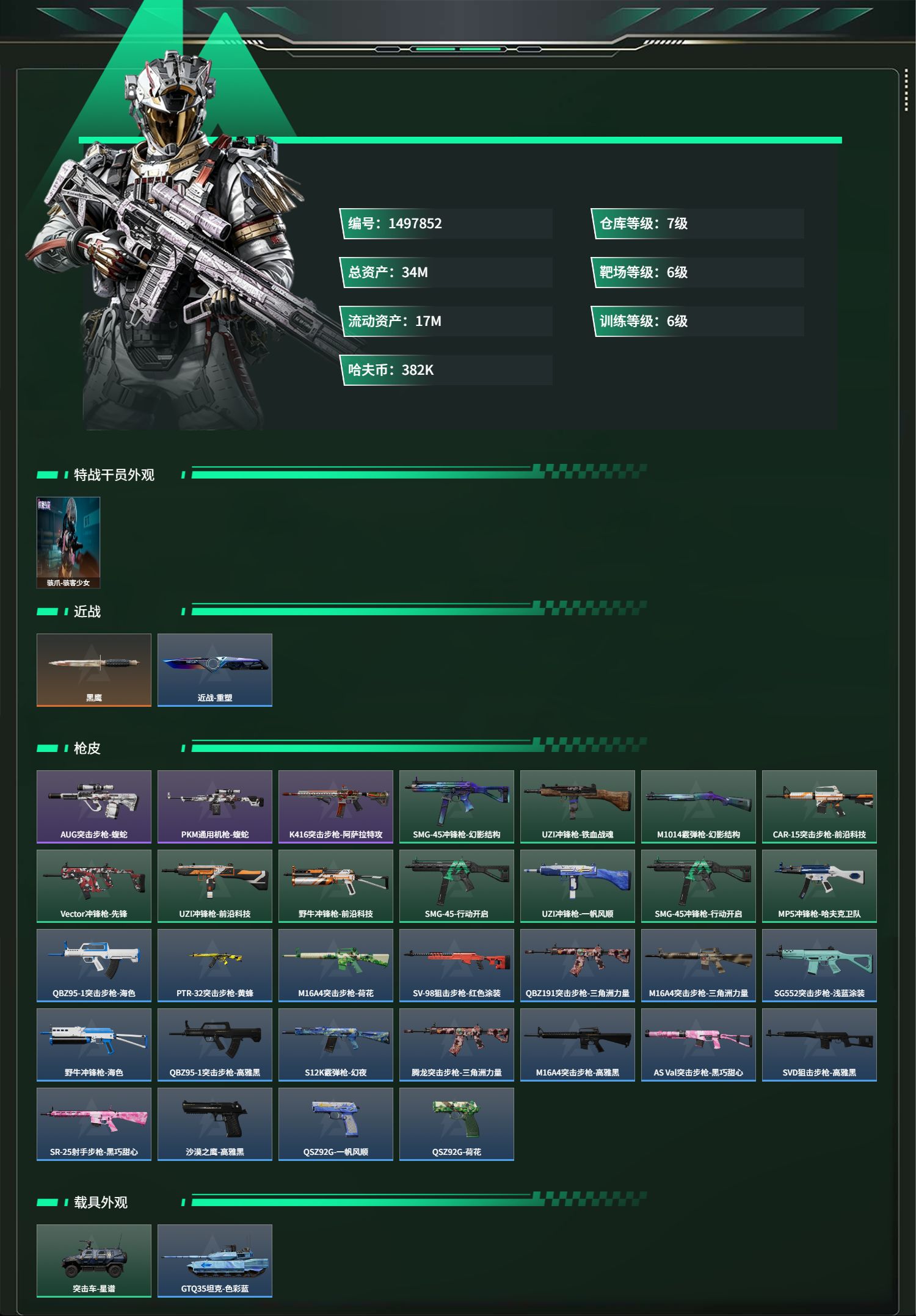916x1316 pixels.
Task: Open the PKM通用机枪-蝮蛇 skin
Action: point(215,806)
